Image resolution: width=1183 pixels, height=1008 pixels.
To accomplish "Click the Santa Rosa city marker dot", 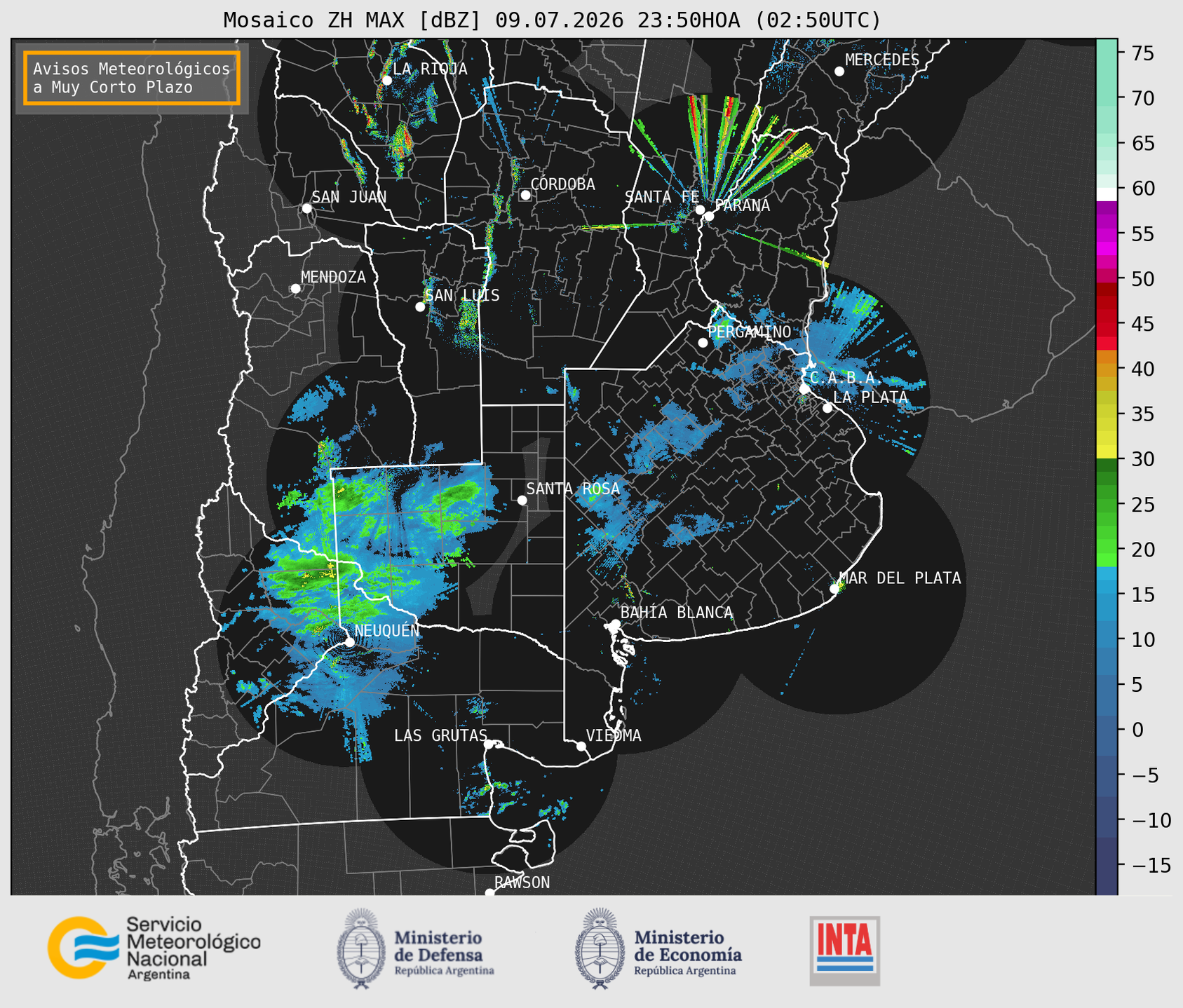I will [522, 500].
